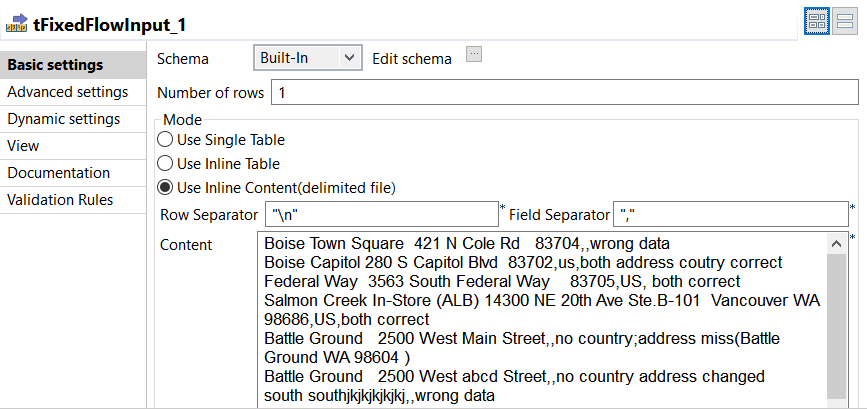This screenshot has width=867, height=409.
Task: Open the Basic settings tab
Action: pyautogui.click(x=55, y=65)
